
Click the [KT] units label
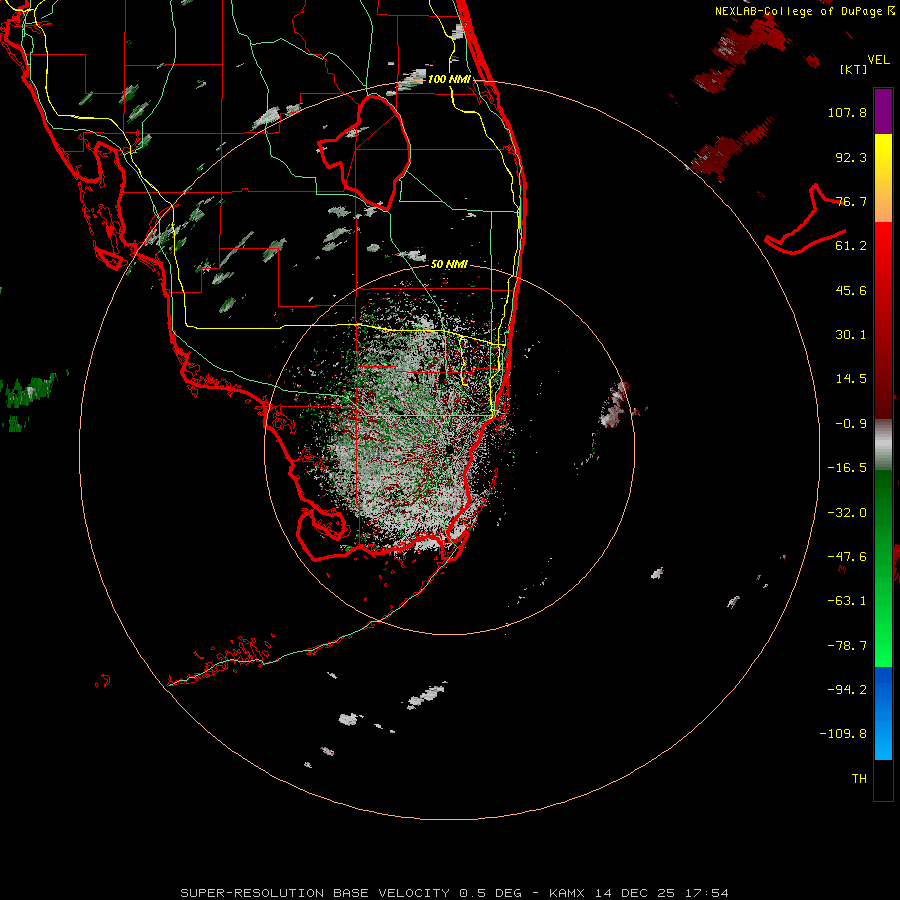point(854,69)
